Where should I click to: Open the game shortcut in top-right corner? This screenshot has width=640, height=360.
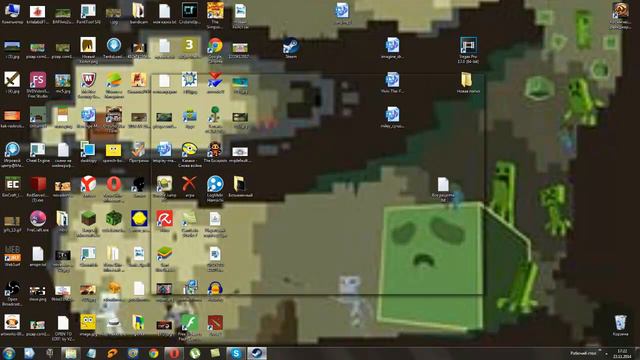pyautogui.click(x=620, y=11)
